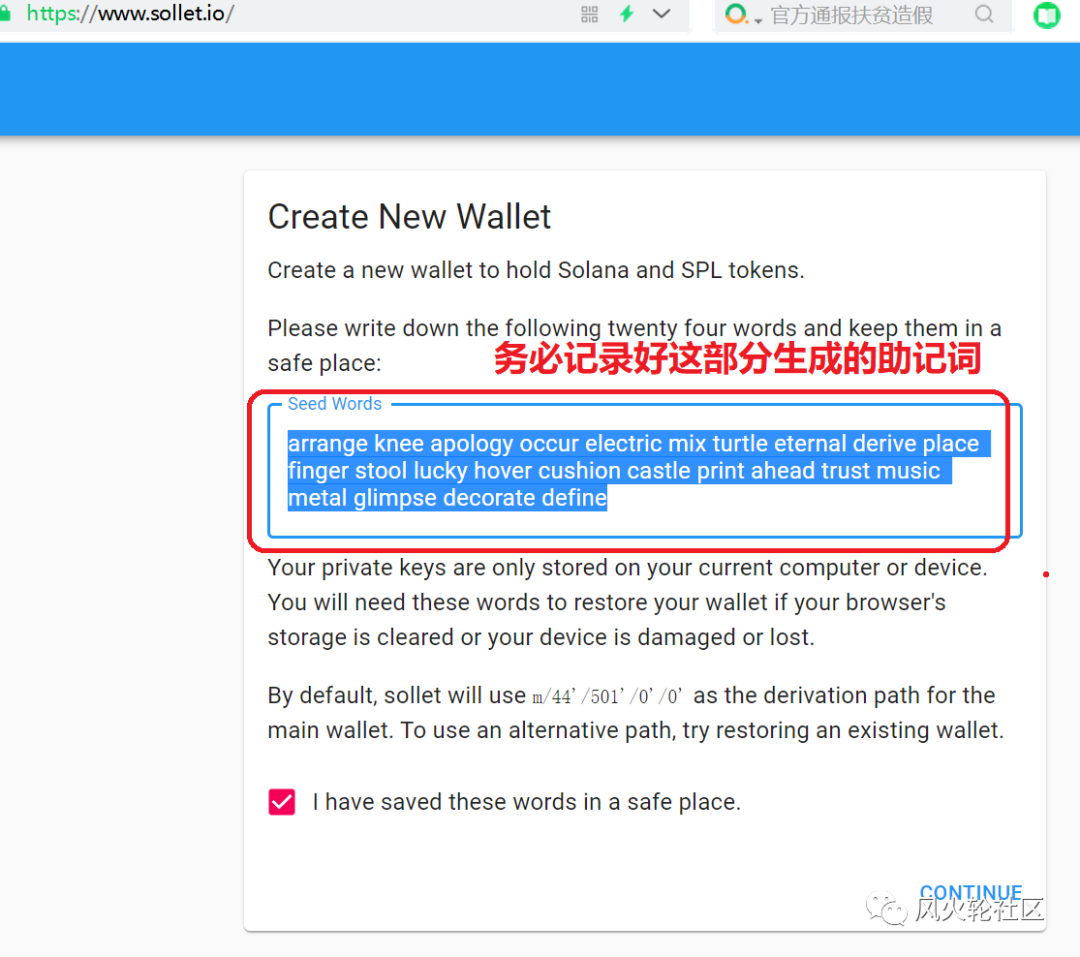Expand the address bar chevron dropdown
This screenshot has height=957, width=1080.
[x=661, y=14]
